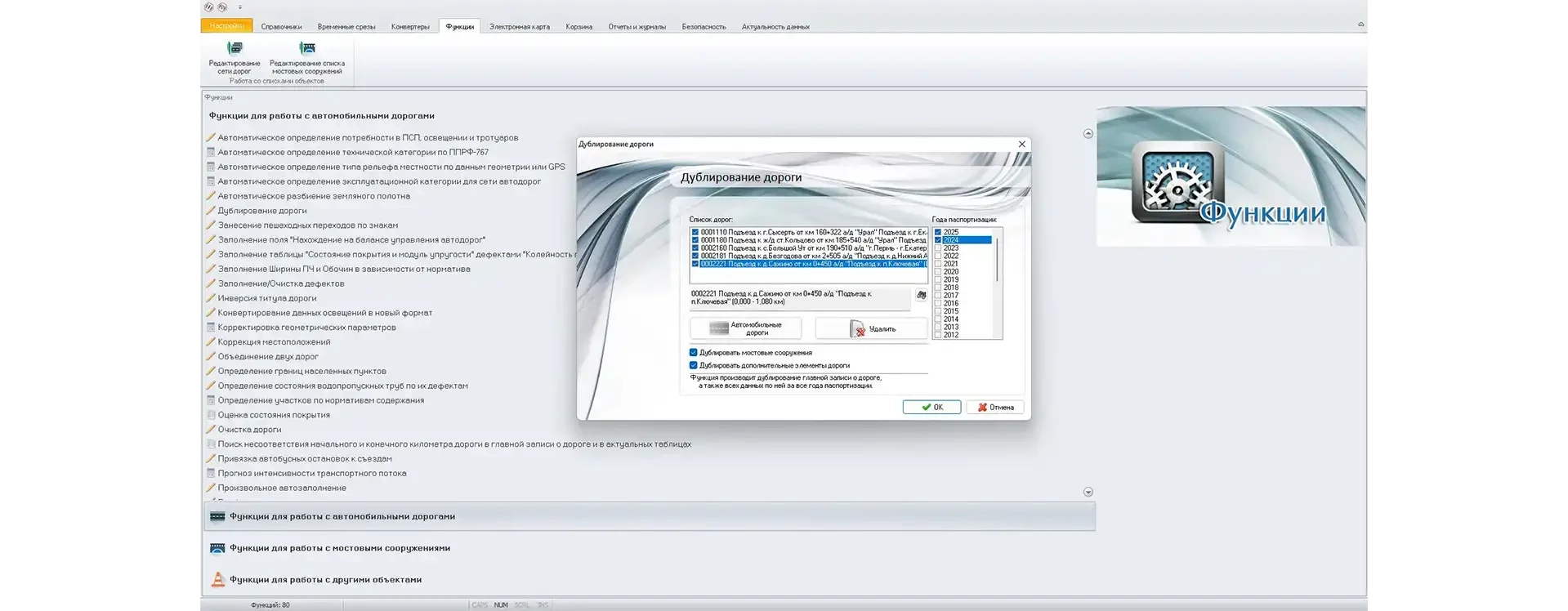Check the 2023 year checkbox
The height and width of the screenshot is (611, 1568).
938,248
